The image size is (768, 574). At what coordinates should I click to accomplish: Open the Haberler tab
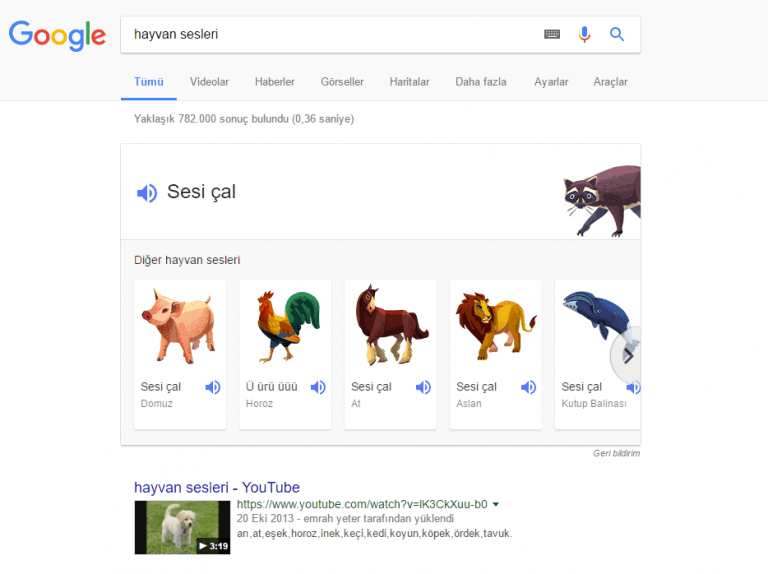click(x=275, y=82)
